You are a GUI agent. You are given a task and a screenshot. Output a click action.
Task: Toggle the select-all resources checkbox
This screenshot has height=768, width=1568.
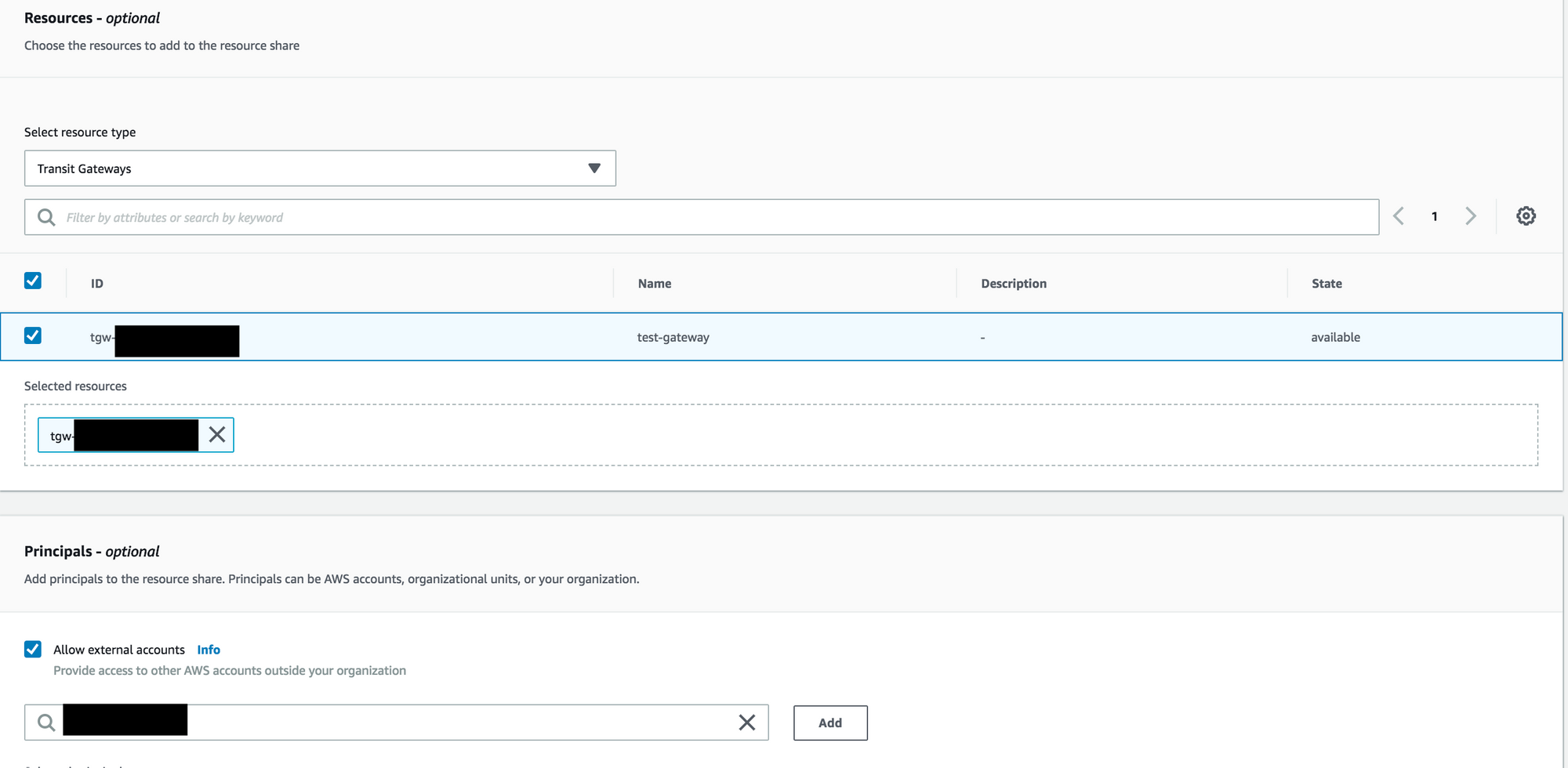33,281
